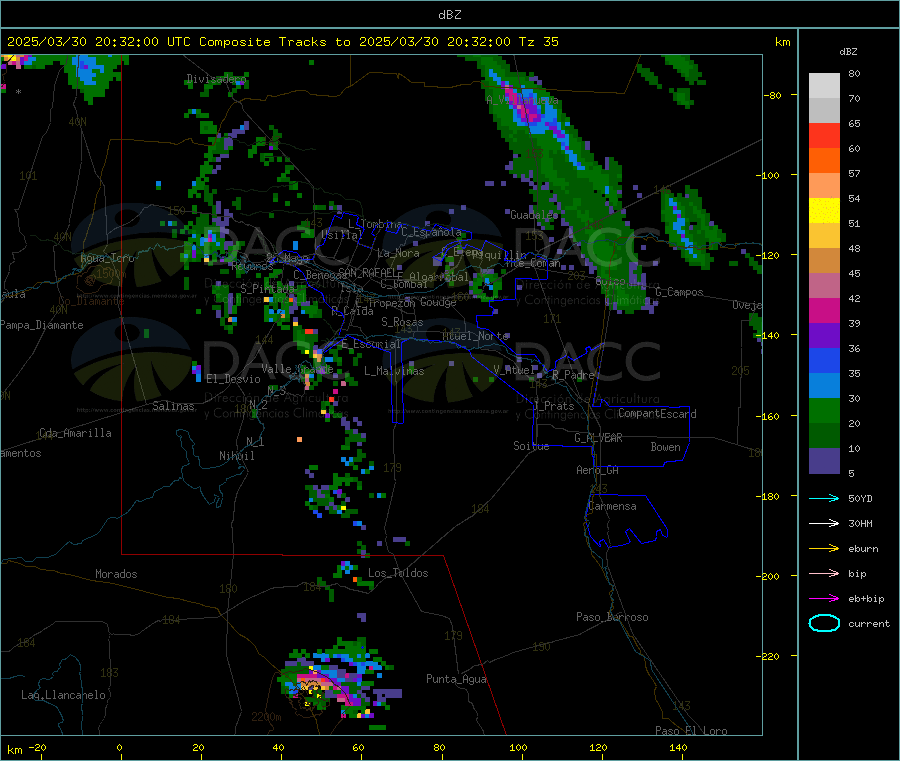The height and width of the screenshot is (761, 900).
Task: Click the CompantEscard map label
Action: point(657,414)
